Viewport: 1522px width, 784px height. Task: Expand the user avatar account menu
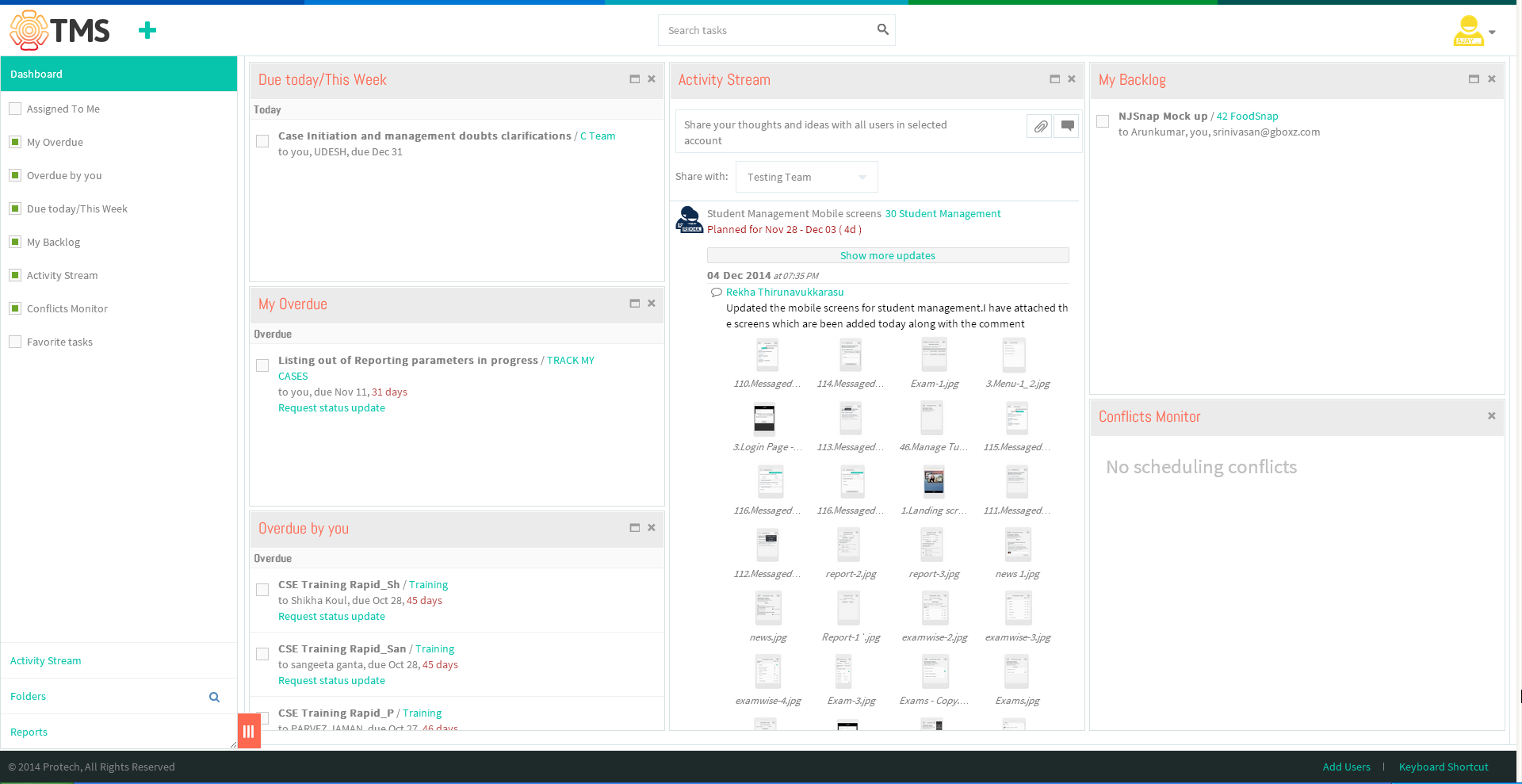click(1474, 32)
